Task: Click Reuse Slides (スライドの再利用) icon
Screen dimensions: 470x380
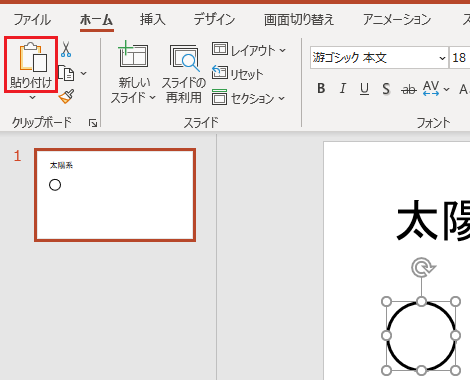Action: 184,57
